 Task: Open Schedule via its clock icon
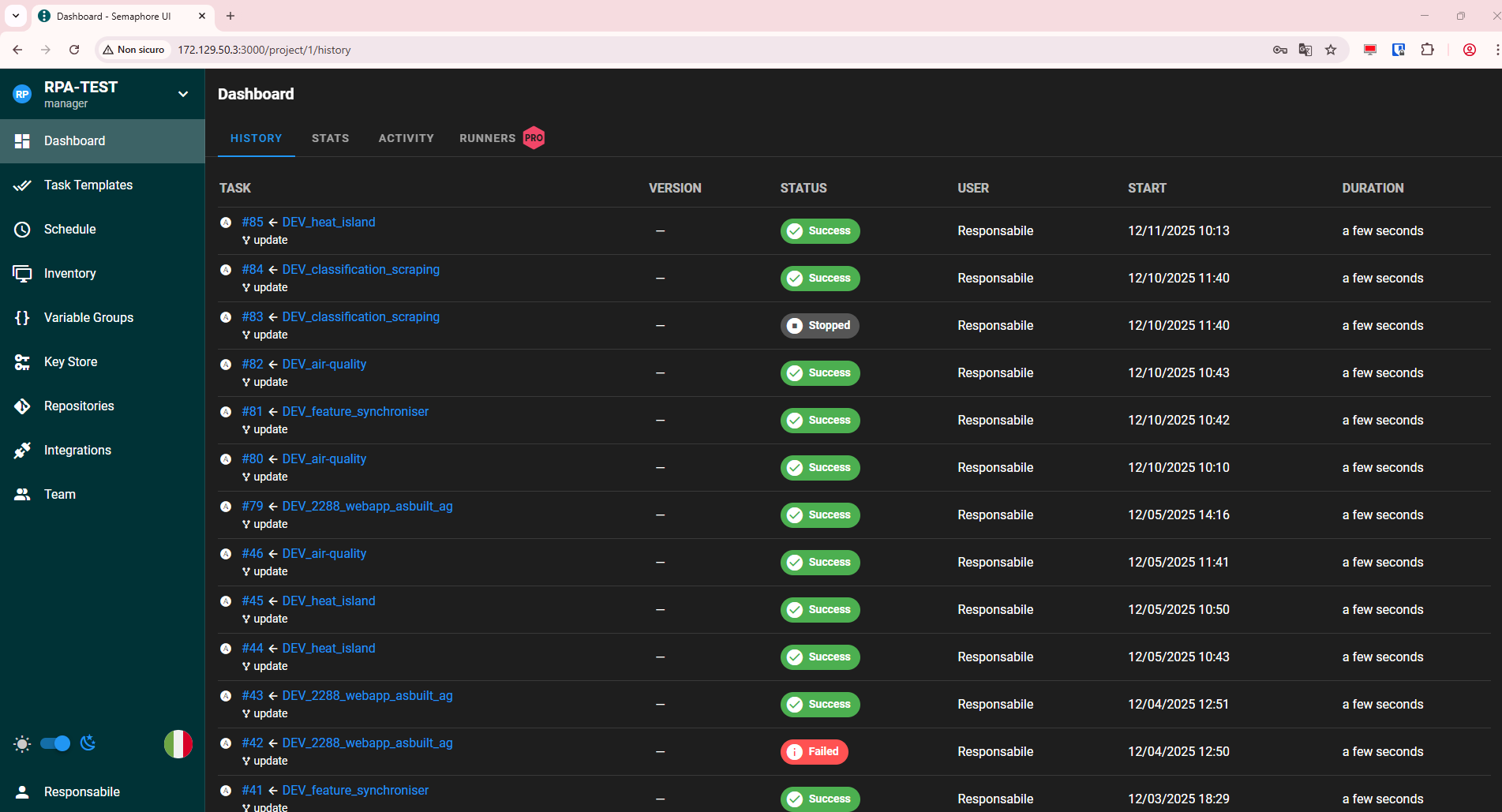(22, 230)
